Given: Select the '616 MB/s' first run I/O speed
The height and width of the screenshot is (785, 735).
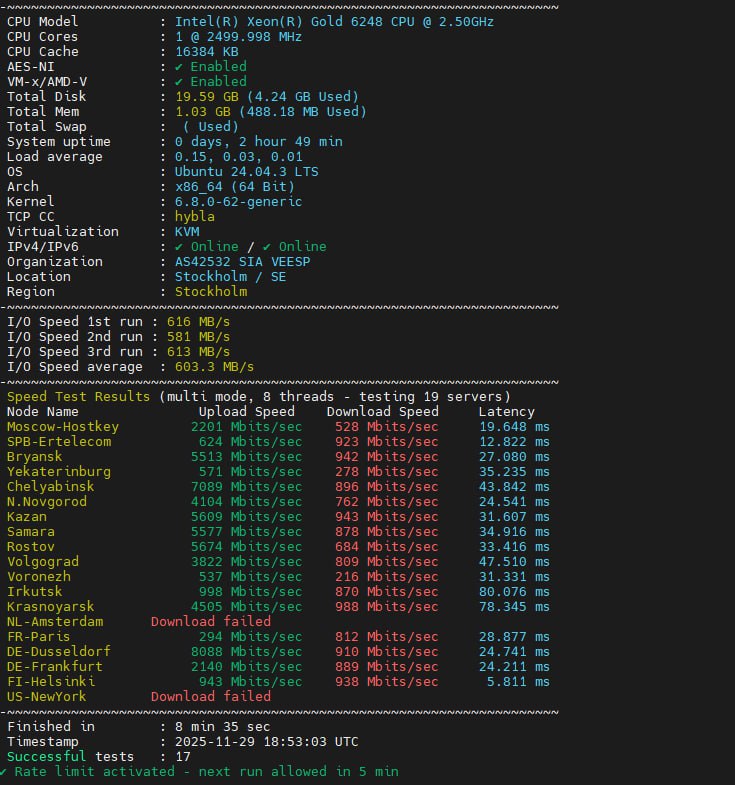Looking at the screenshot, I should pos(198,322).
